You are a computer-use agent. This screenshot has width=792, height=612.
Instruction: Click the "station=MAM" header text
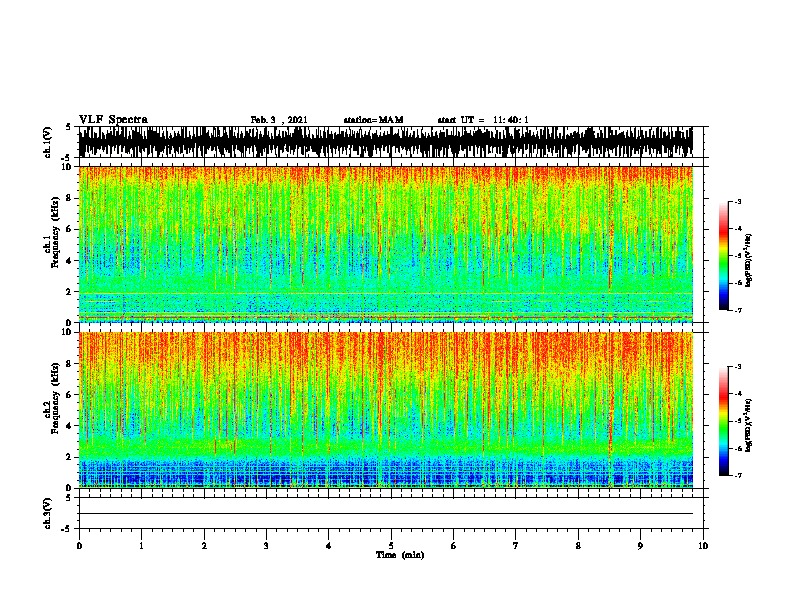(x=373, y=120)
